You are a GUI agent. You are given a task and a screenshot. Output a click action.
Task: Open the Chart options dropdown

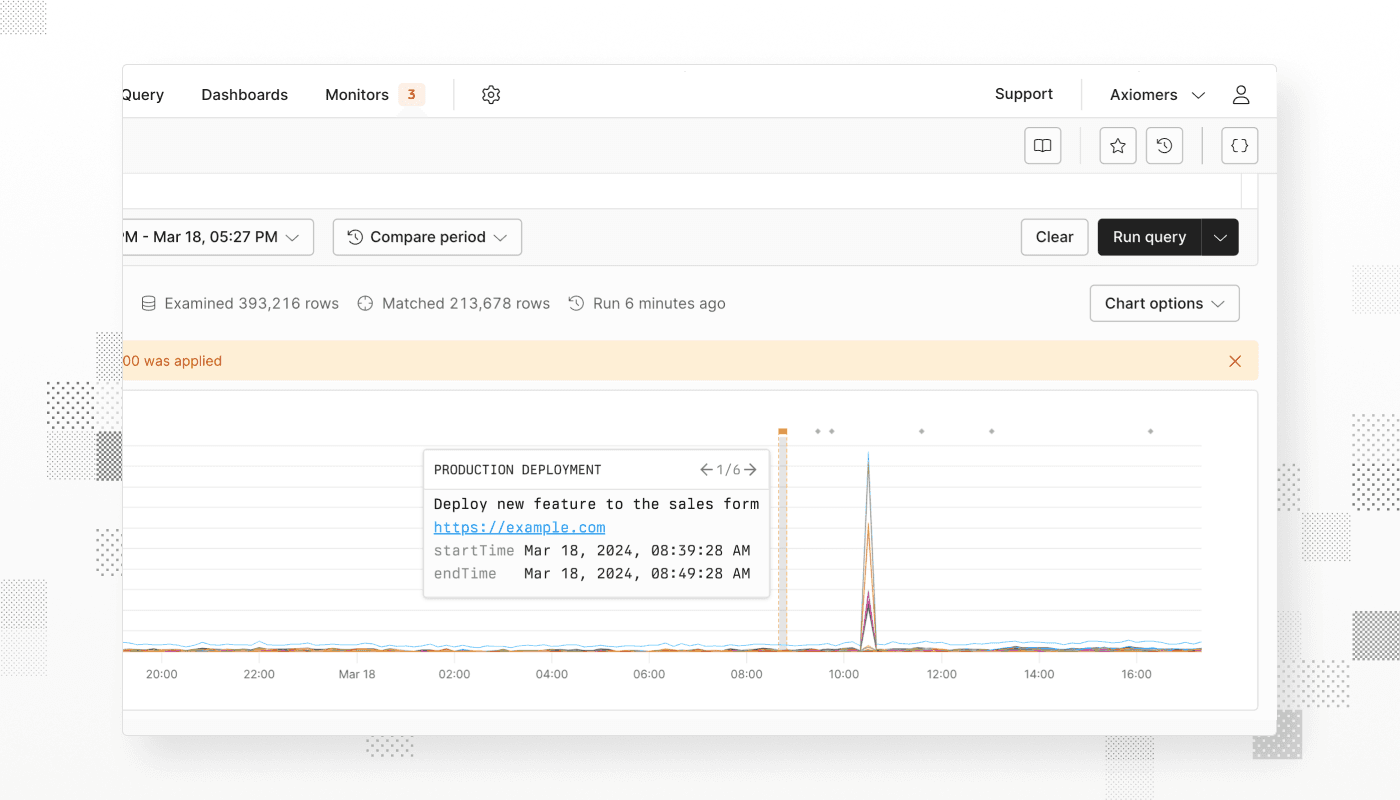coord(1164,304)
